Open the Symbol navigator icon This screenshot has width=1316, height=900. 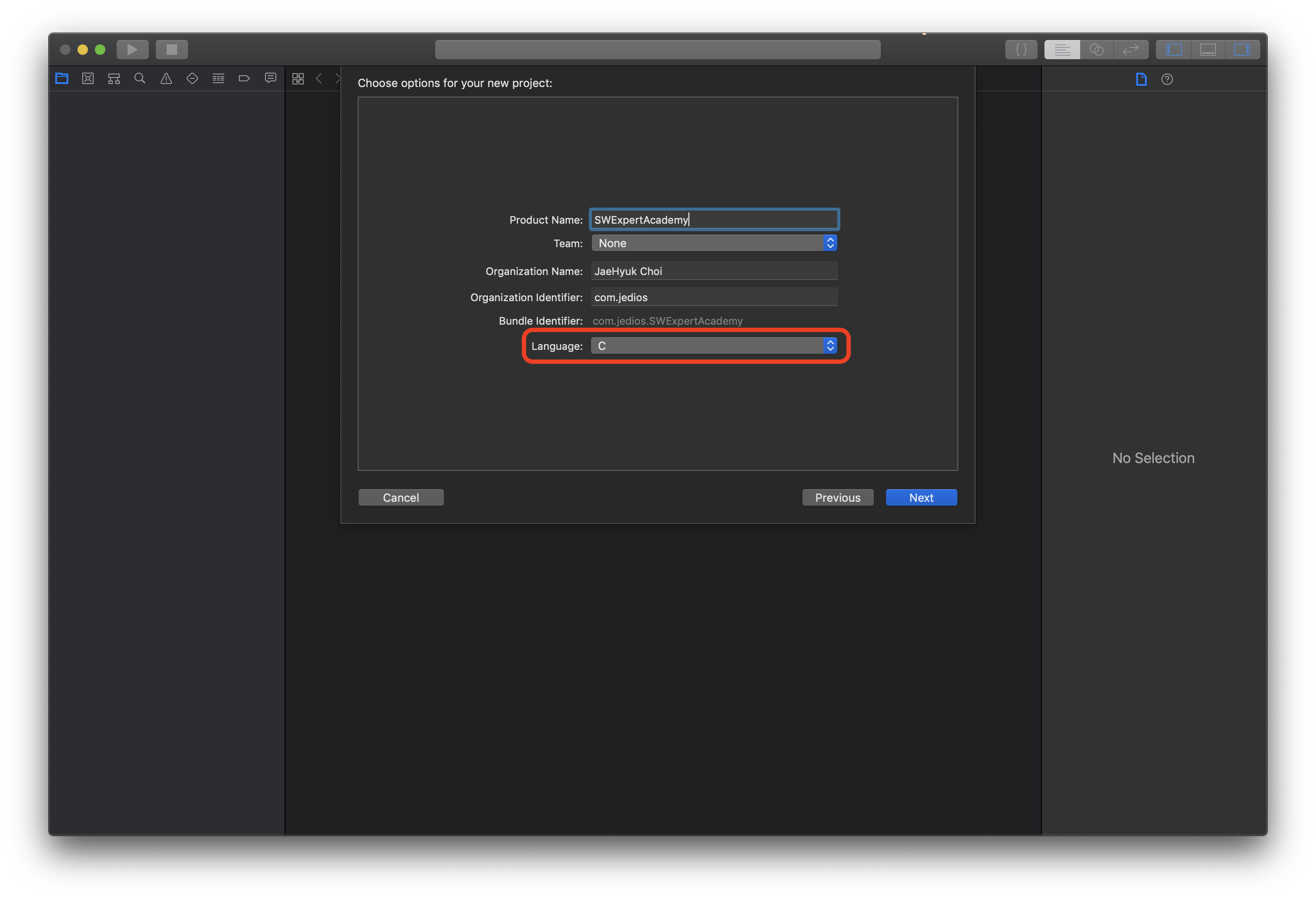coord(114,79)
